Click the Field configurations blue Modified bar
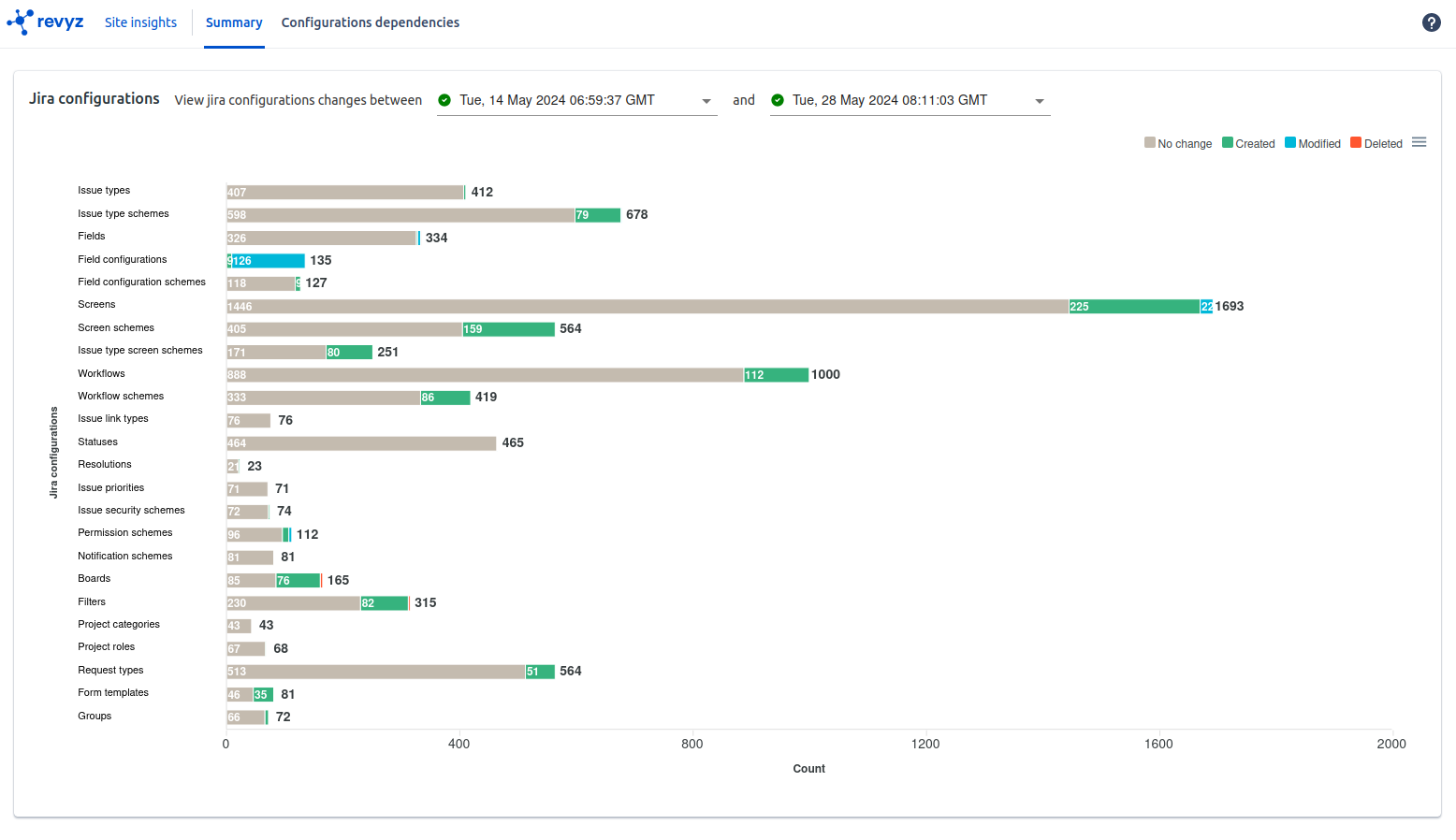Viewport: 1456px width, 840px height. pyautogui.click(x=268, y=261)
